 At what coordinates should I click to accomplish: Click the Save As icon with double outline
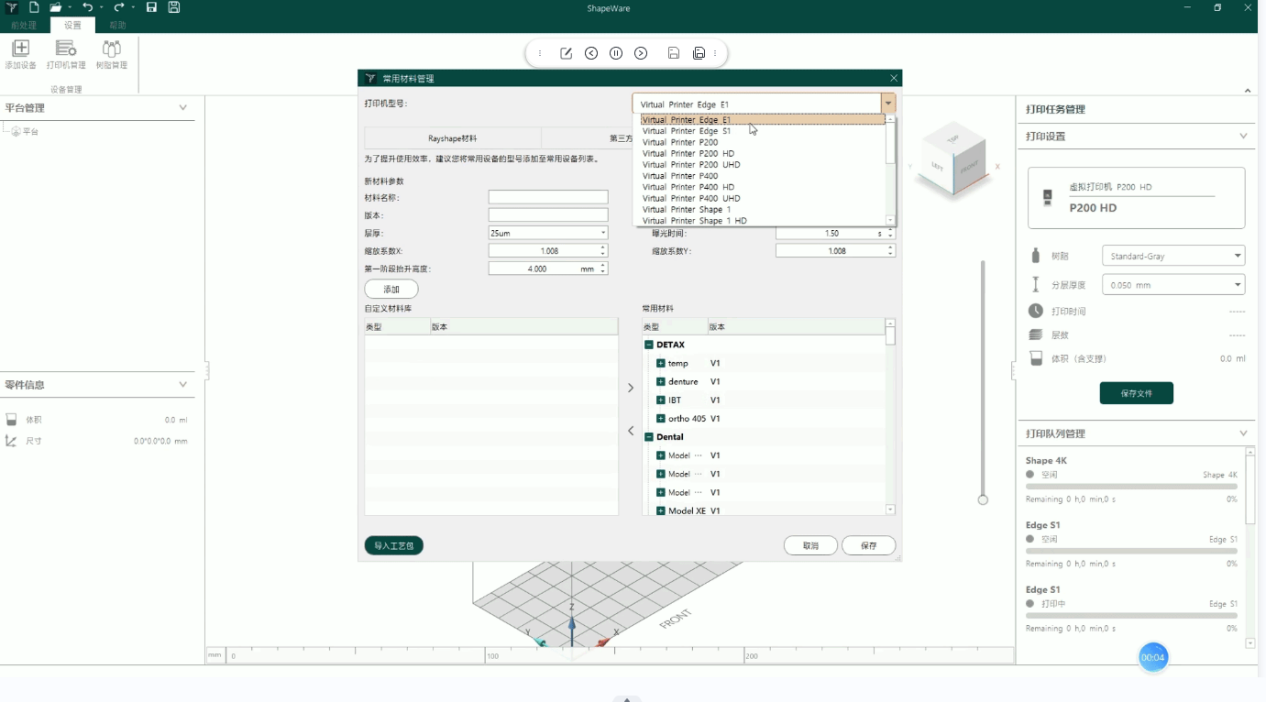174,8
